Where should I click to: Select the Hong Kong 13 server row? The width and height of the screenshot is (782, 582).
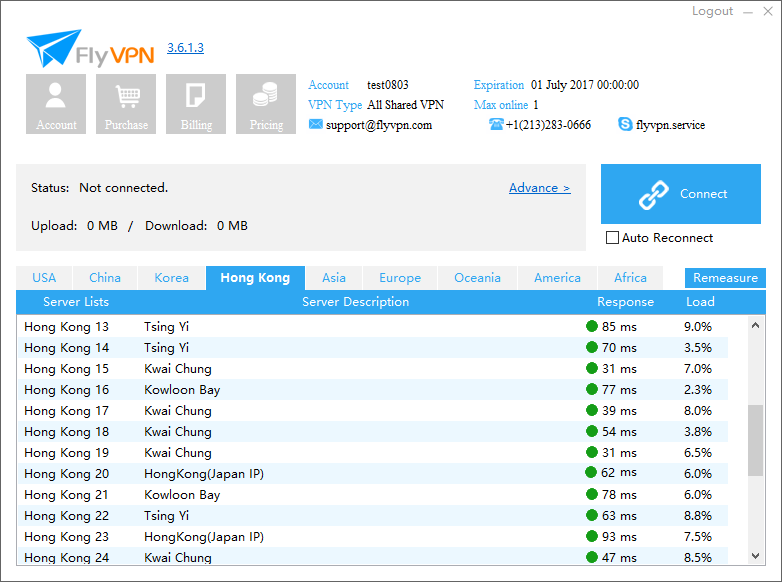point(372,327)
